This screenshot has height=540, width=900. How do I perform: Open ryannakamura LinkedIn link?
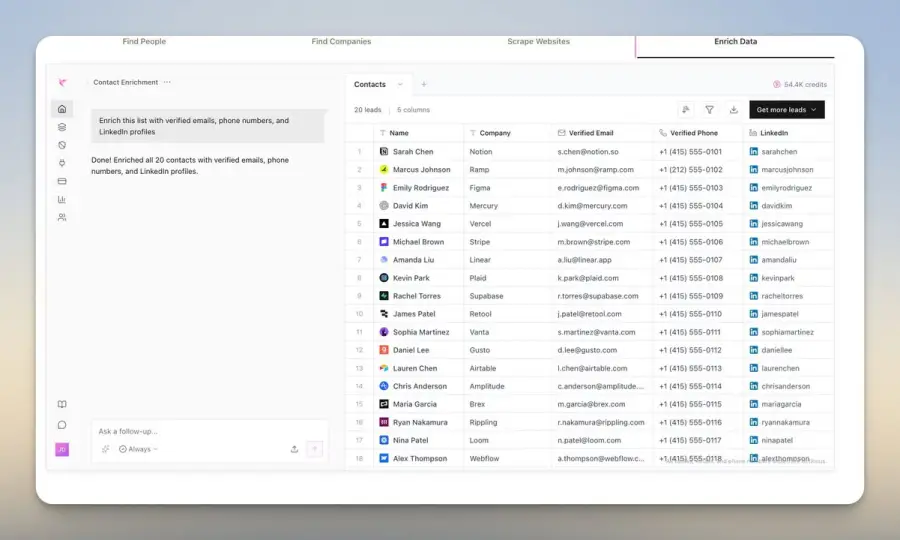(785, 422)
